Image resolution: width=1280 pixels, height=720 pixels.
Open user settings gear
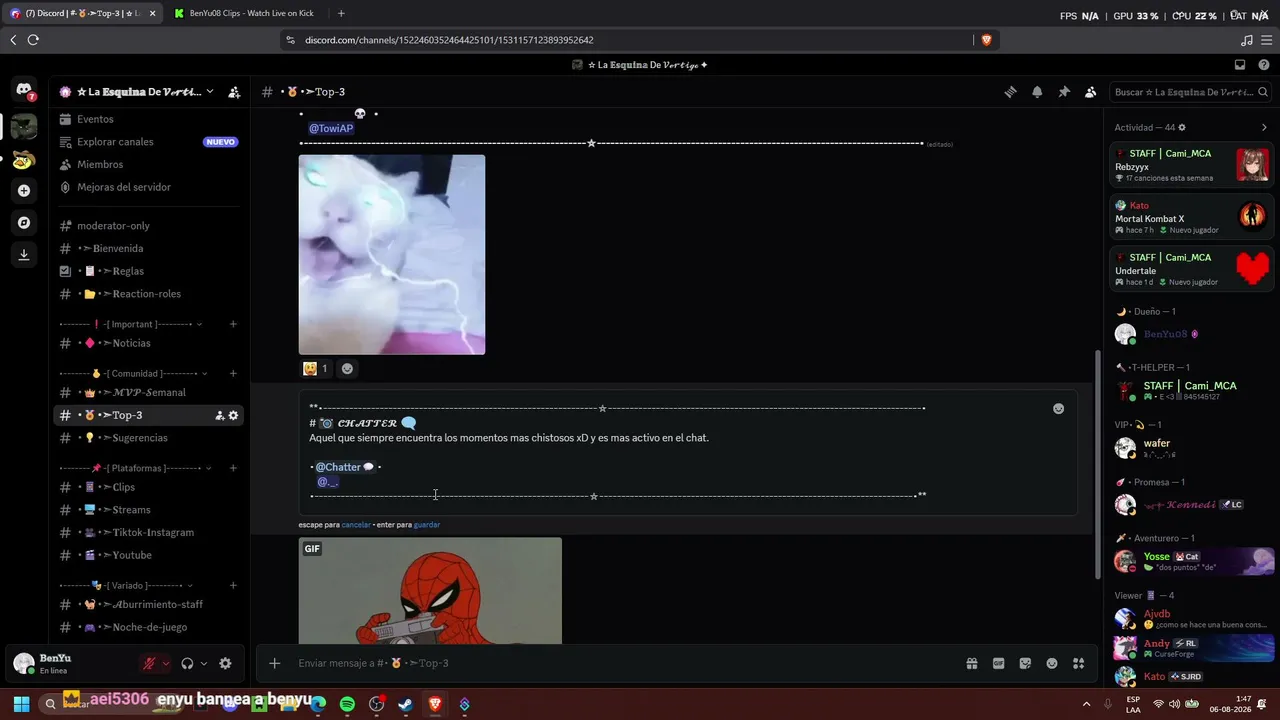pyautogui.click(x=225, y=663)
